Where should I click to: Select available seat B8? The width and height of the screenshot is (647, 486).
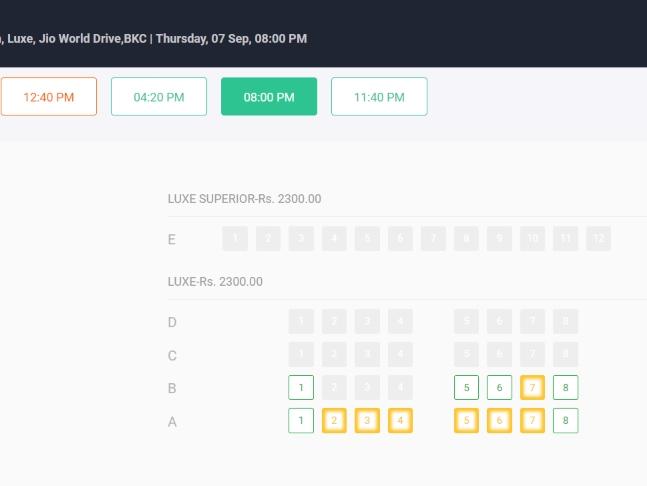tap(565, 387)
